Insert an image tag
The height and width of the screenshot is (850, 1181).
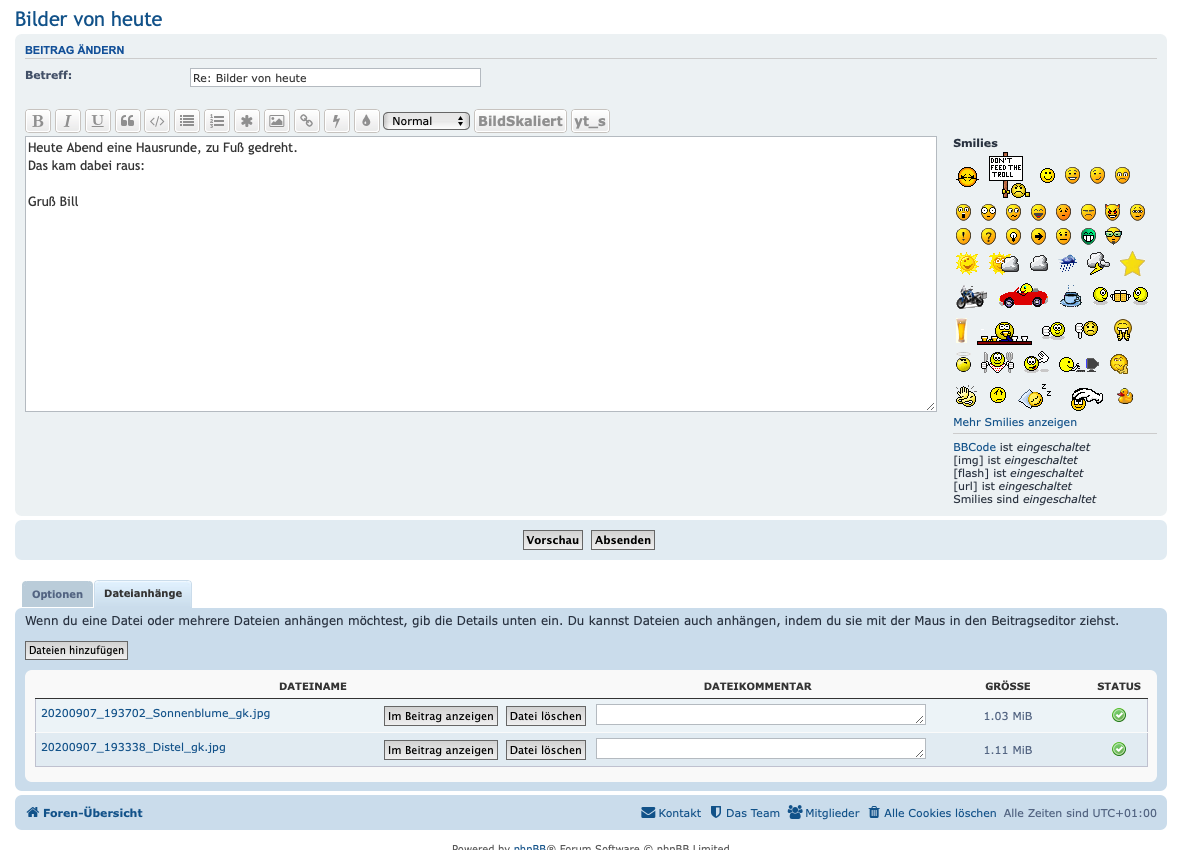277,121
